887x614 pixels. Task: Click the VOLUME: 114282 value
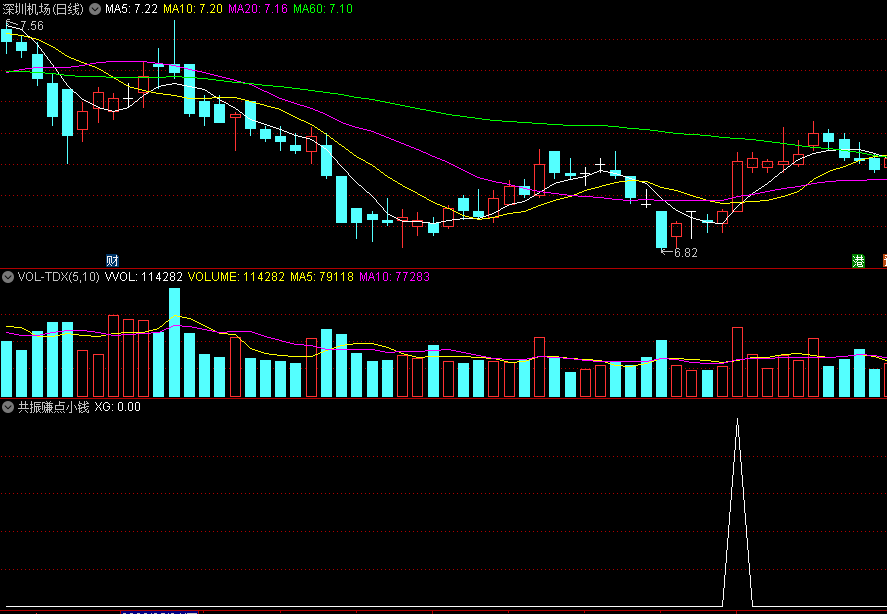[236, 277]
